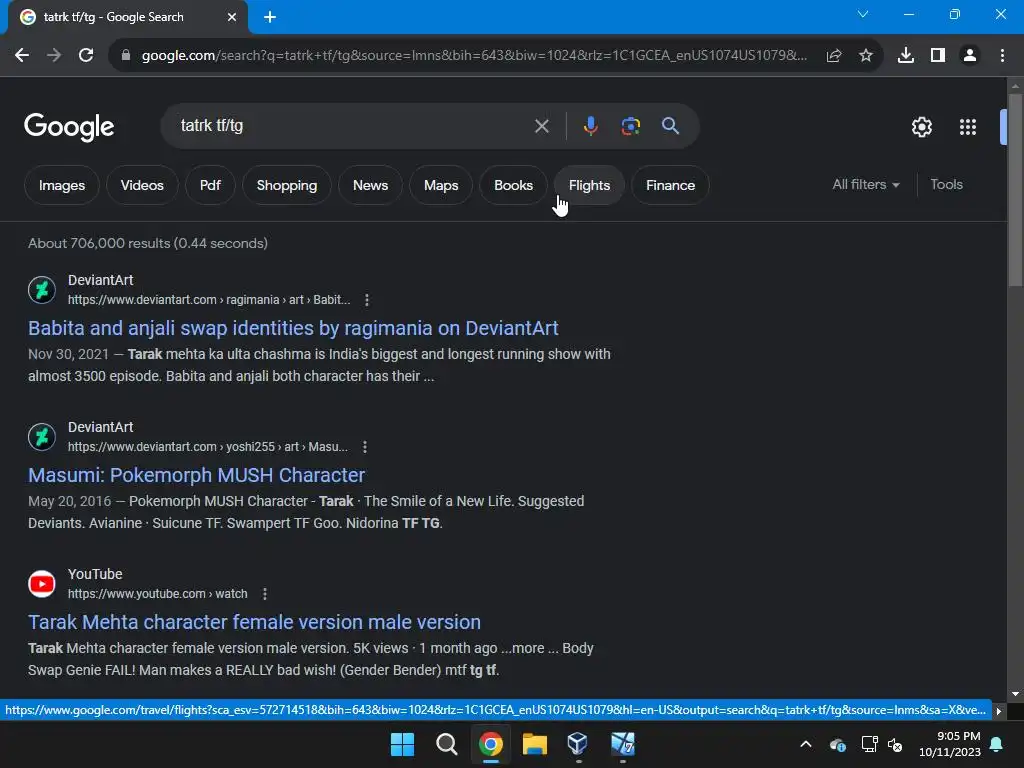
Task: Open more options for YouTube result
Action: [x=264, y=594]
